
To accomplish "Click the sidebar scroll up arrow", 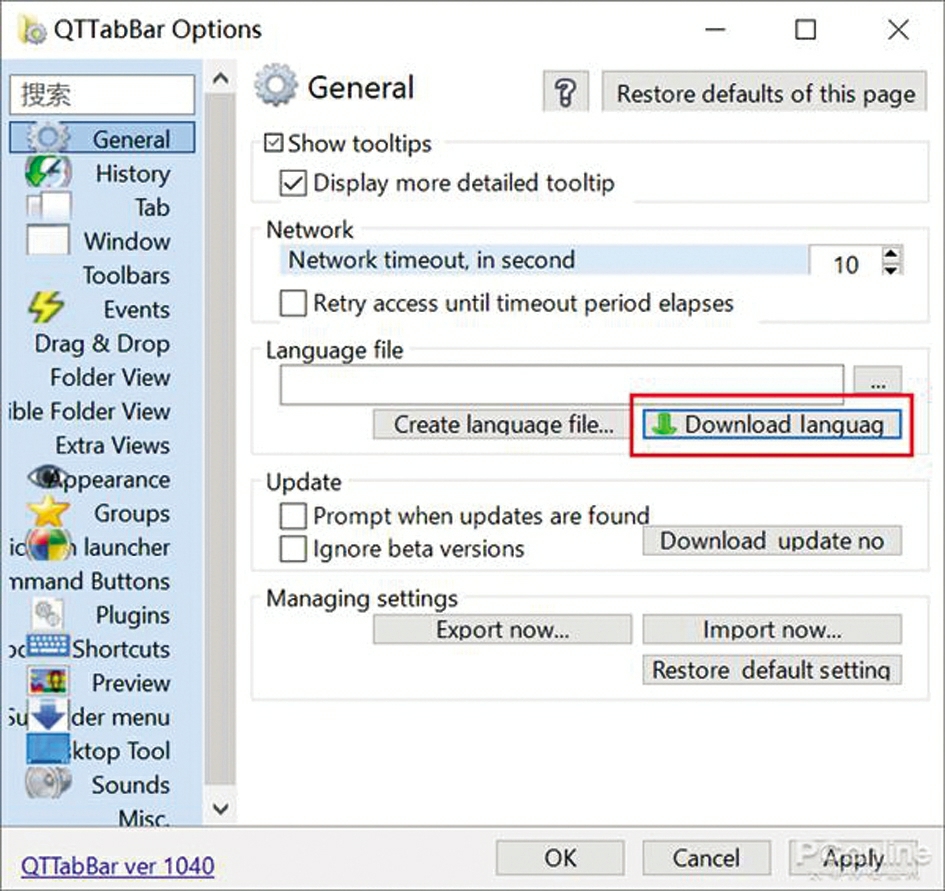I will tap(221, 78).
